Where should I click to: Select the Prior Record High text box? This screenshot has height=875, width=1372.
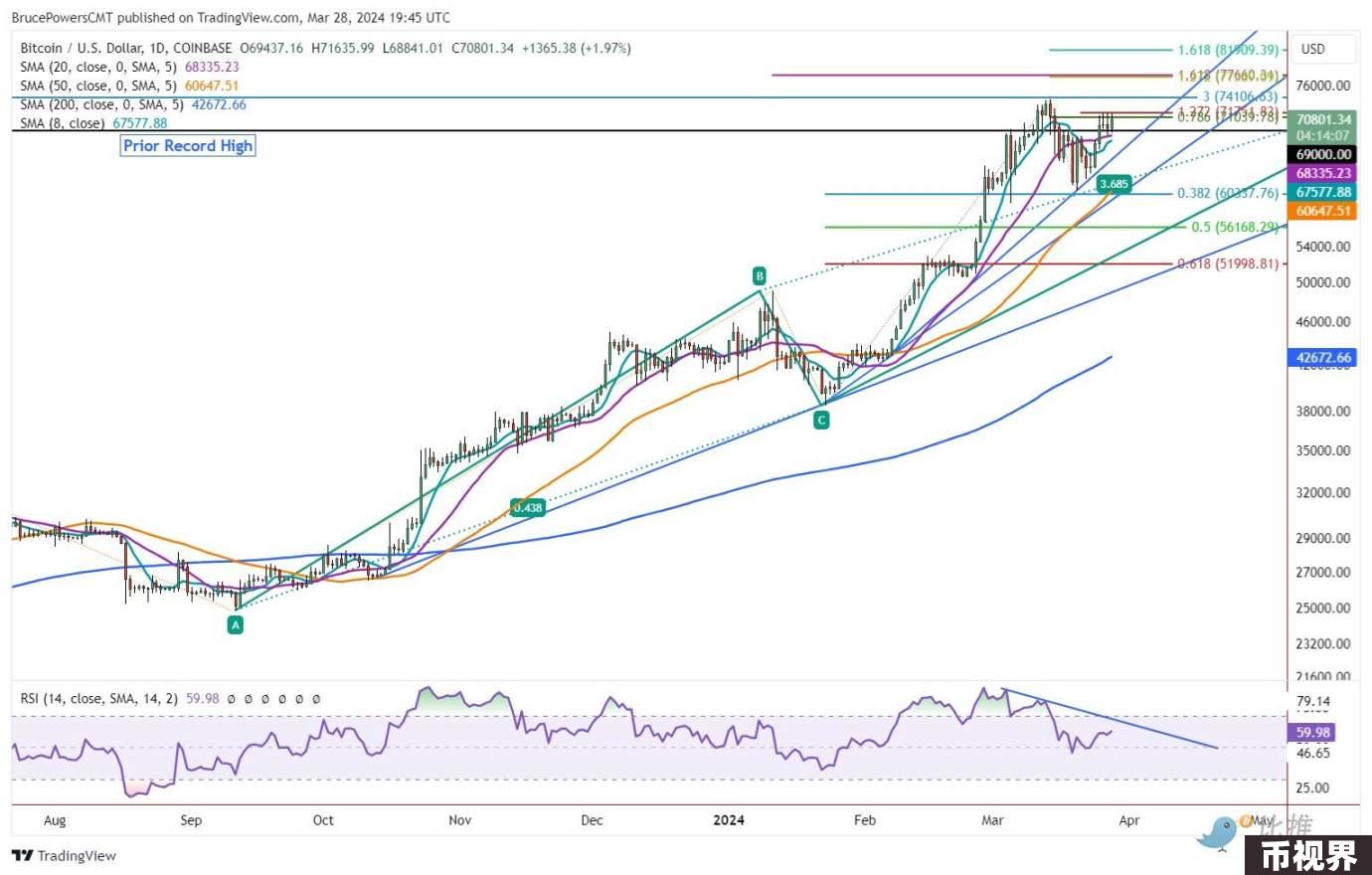coord(188,146)
